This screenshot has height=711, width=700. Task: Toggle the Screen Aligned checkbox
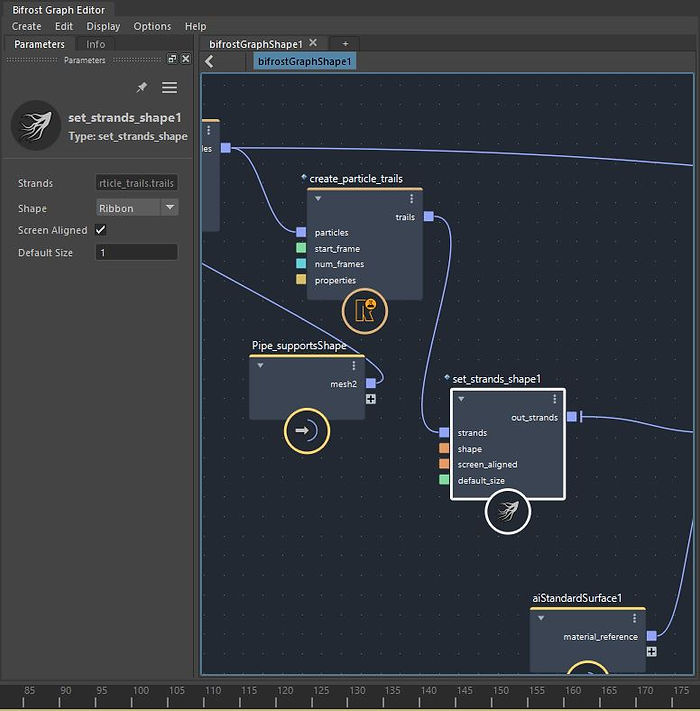pyautogui.click(x=101, y=230)
